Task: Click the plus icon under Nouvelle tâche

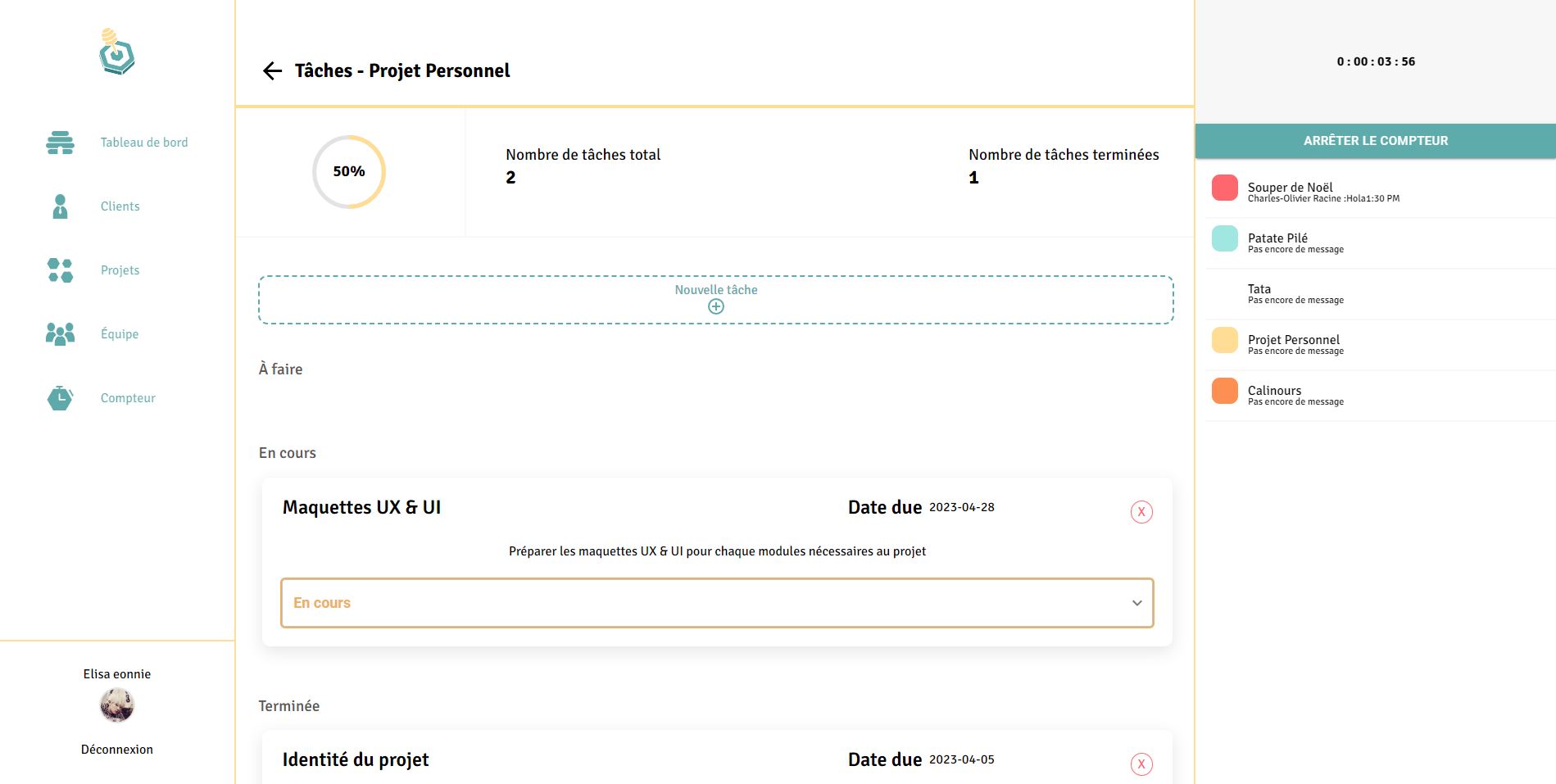Action: [x=715, y=306]
